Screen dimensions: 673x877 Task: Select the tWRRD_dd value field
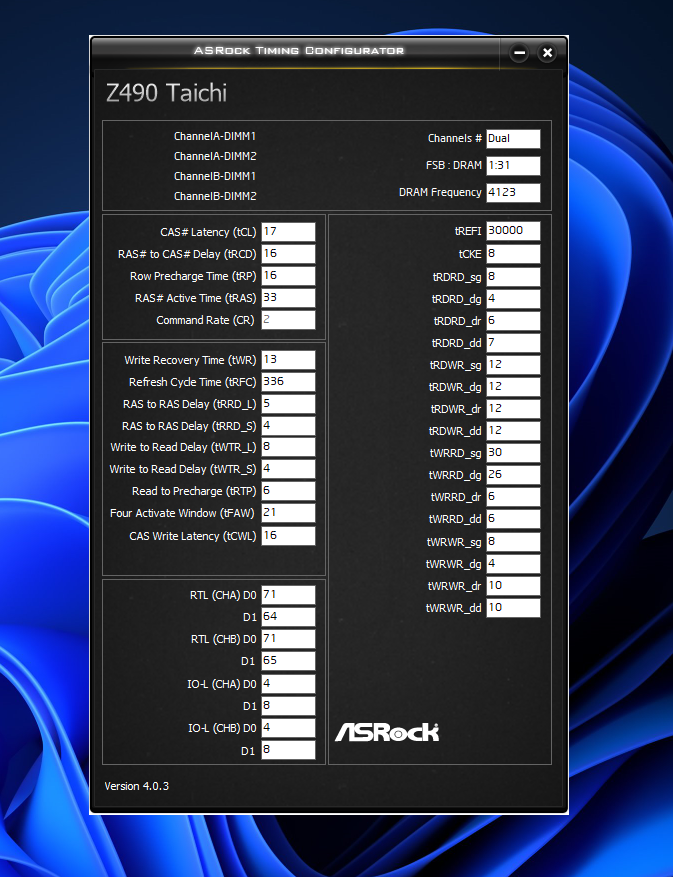pyautogui.click(x=513, y=518)
